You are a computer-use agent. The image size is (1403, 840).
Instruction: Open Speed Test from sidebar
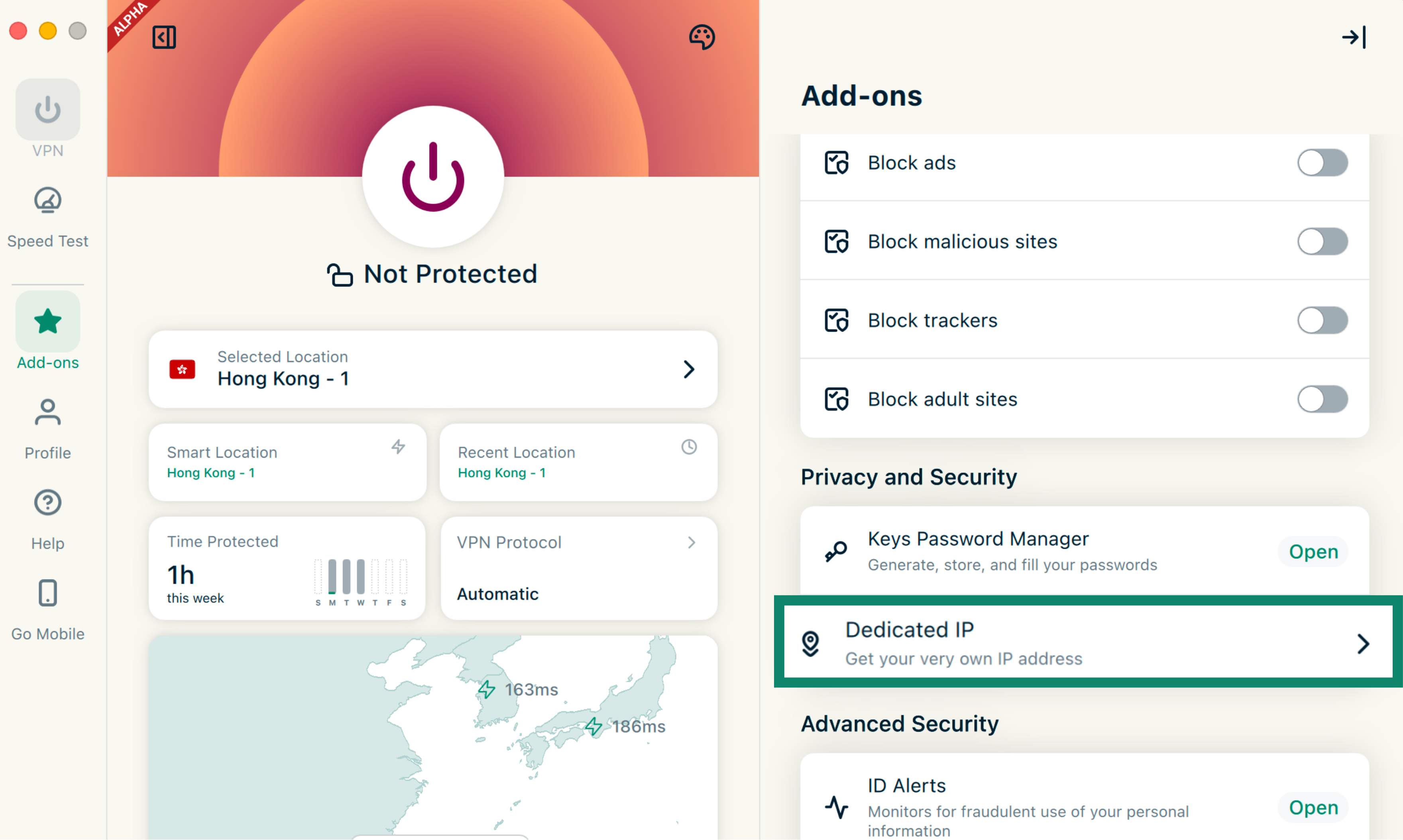pyautogui.click(x=47, y=217)
